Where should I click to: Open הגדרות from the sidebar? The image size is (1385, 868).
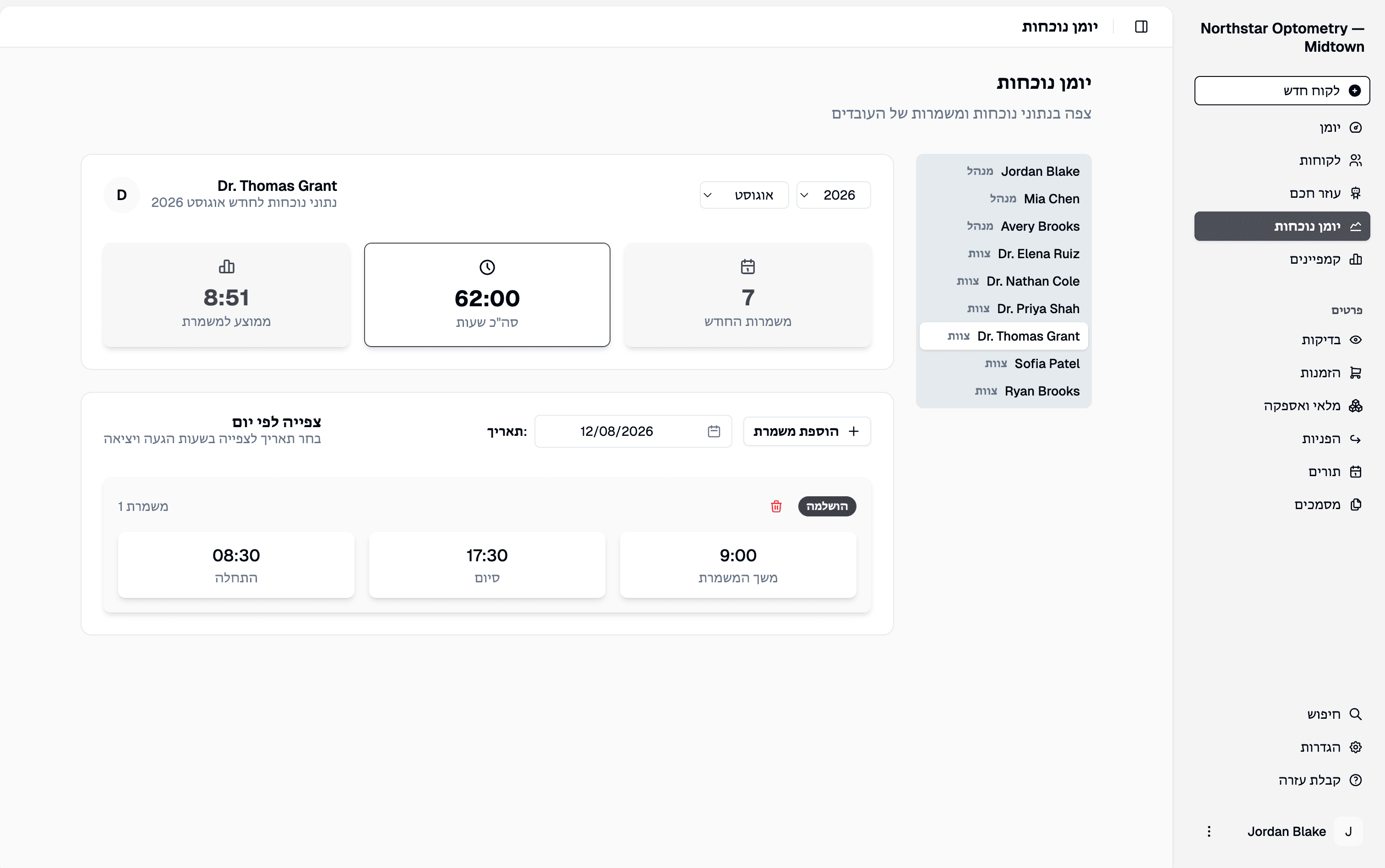point(1282,747)
